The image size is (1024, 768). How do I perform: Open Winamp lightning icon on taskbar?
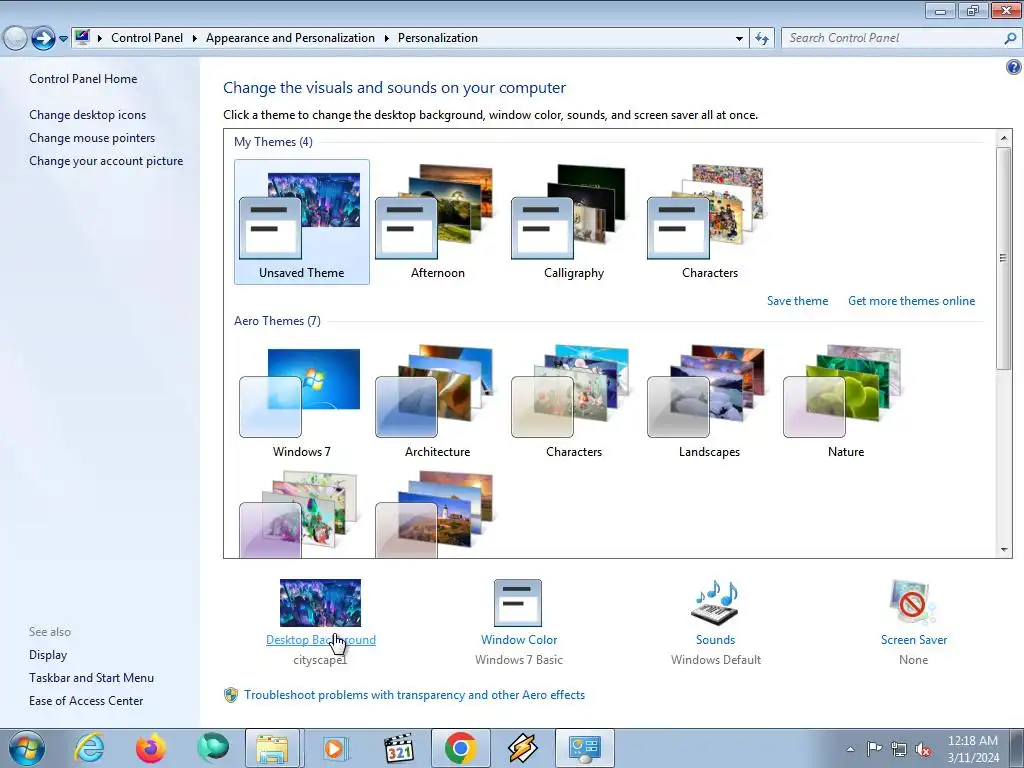[x=522, y=748]
